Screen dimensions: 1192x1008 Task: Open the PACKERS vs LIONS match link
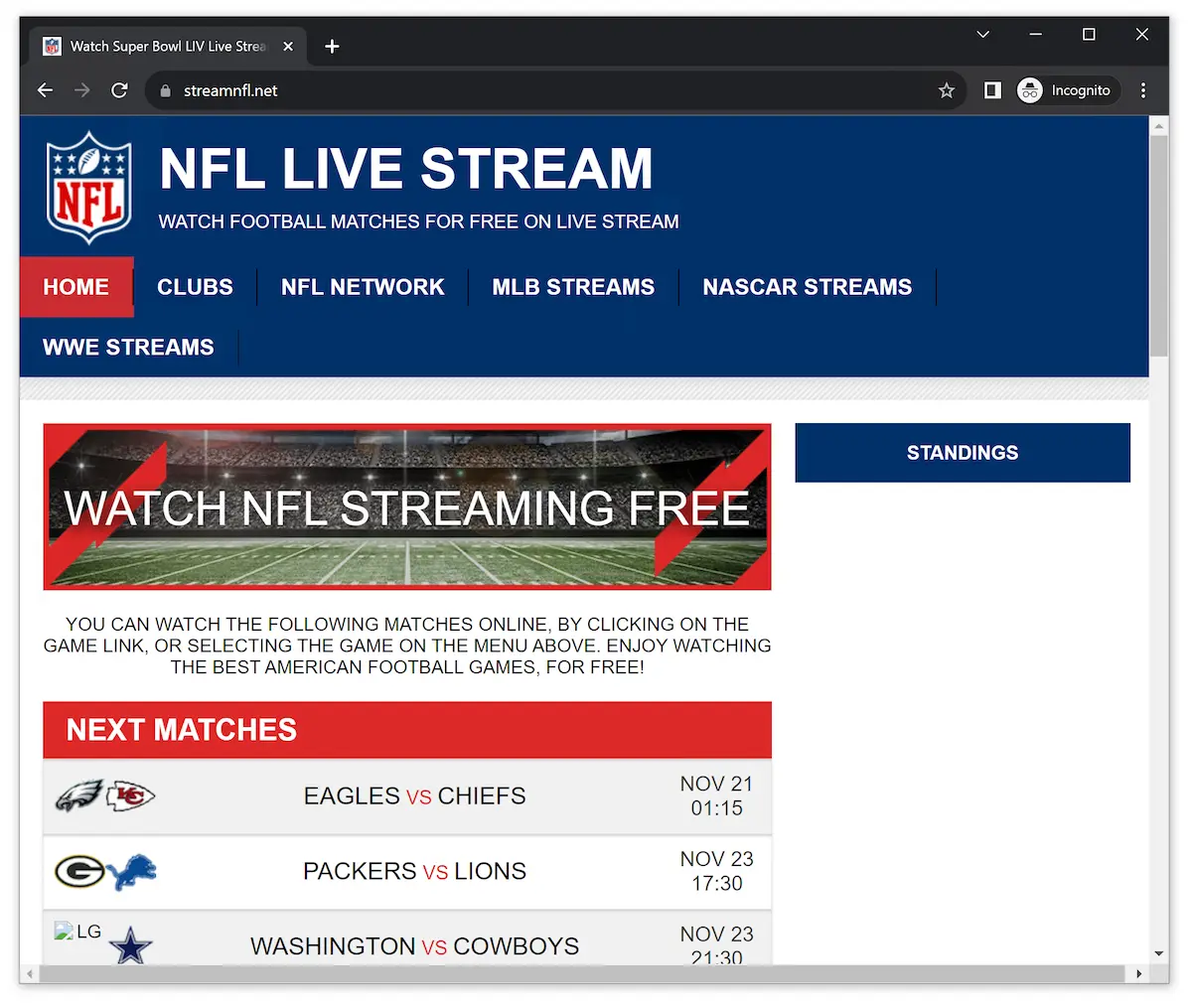pyautogui.click(x=415, y=871)
